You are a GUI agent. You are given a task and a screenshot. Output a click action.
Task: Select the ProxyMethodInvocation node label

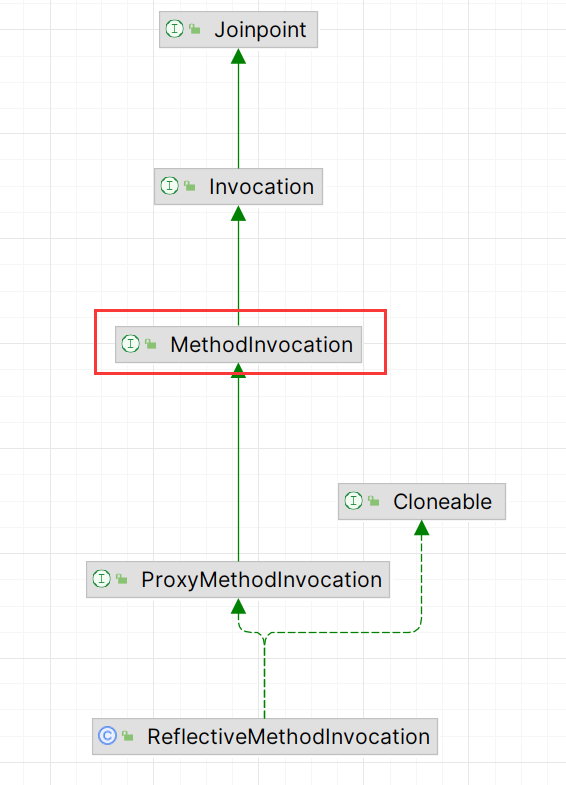(262, 580)
